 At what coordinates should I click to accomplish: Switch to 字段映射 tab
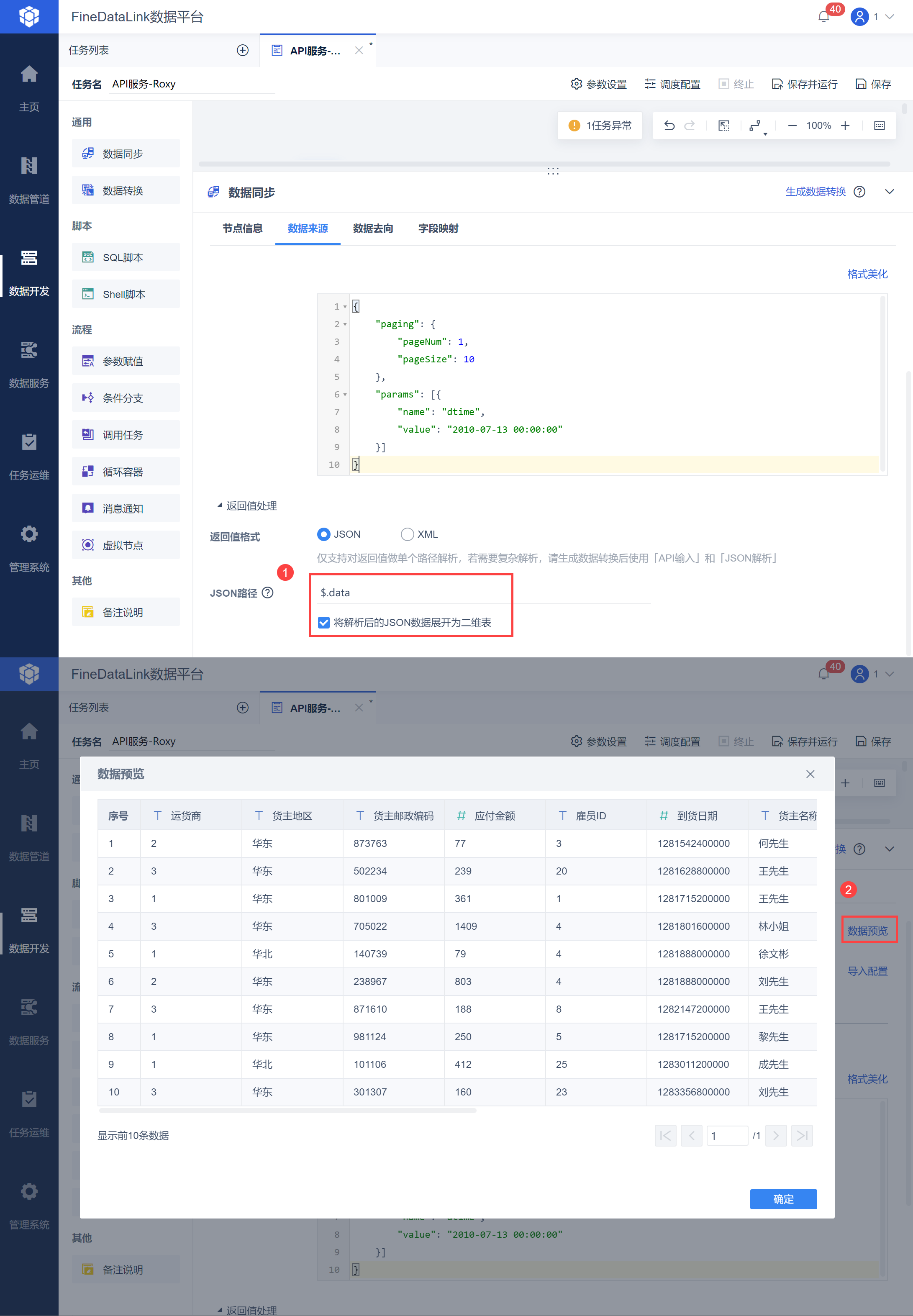click(x=438, y=229)
